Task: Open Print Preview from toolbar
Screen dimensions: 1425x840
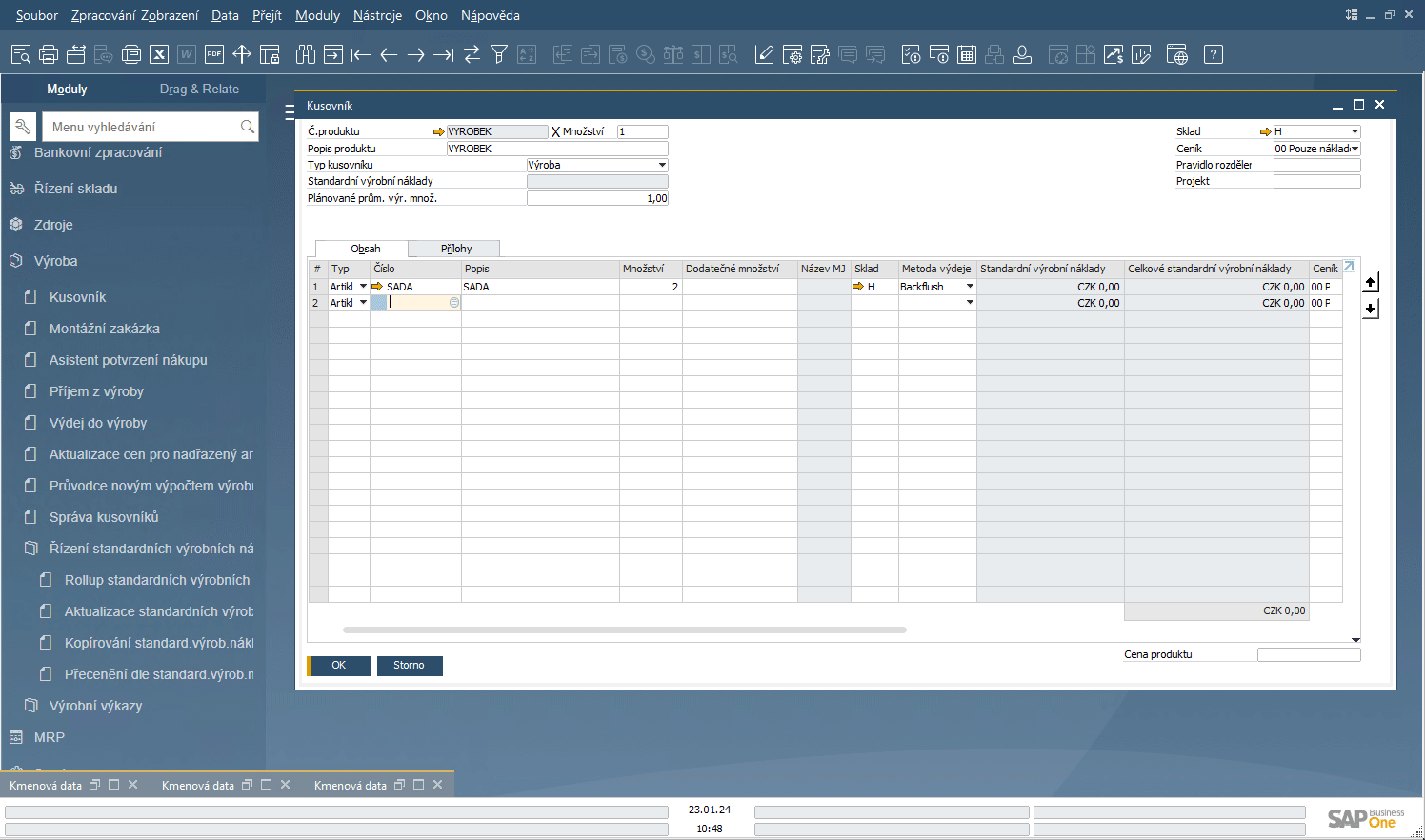Action: point(21,54)
